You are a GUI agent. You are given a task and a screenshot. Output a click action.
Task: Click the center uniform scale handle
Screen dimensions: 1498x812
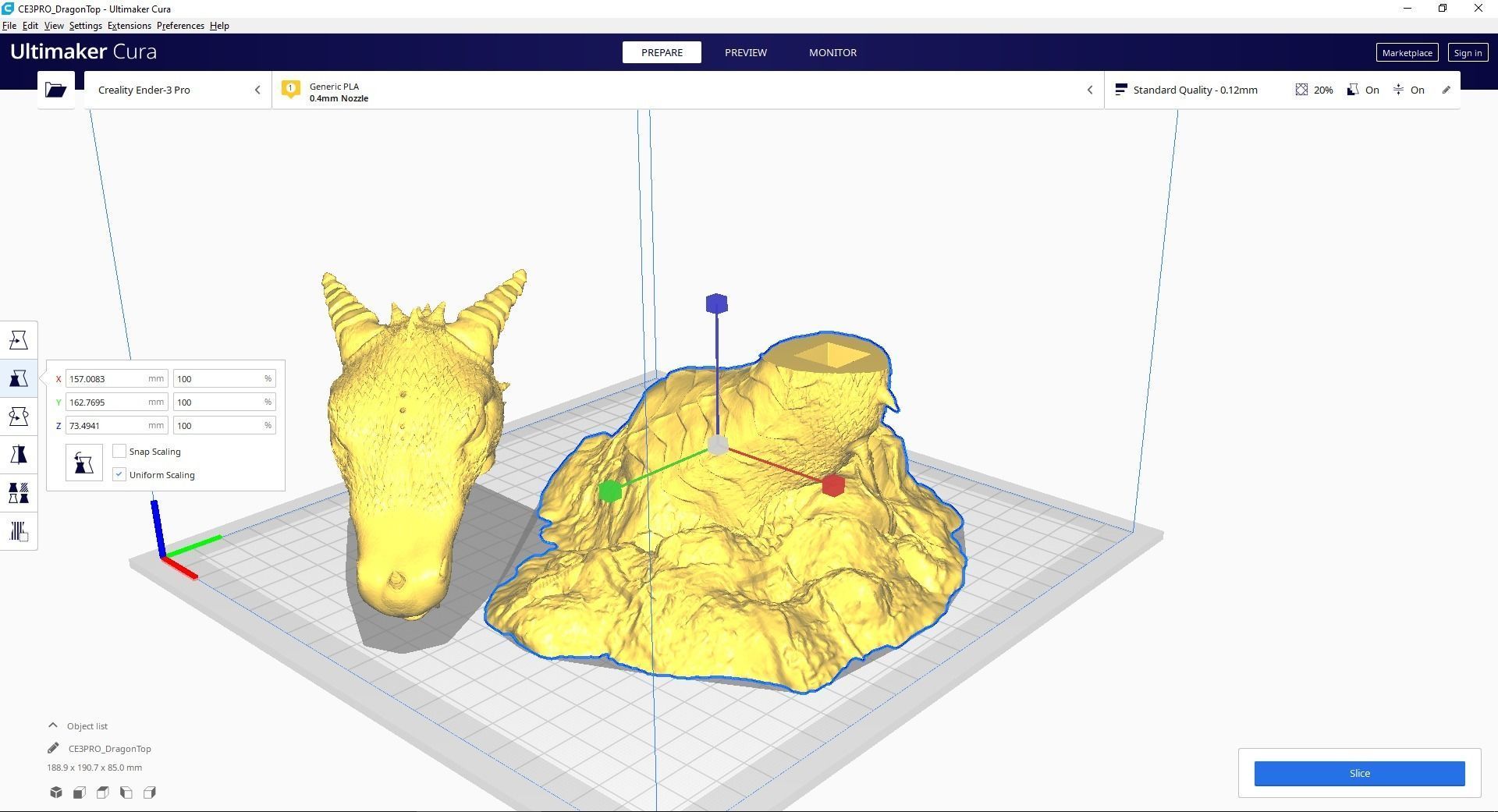tap(718, 445)
